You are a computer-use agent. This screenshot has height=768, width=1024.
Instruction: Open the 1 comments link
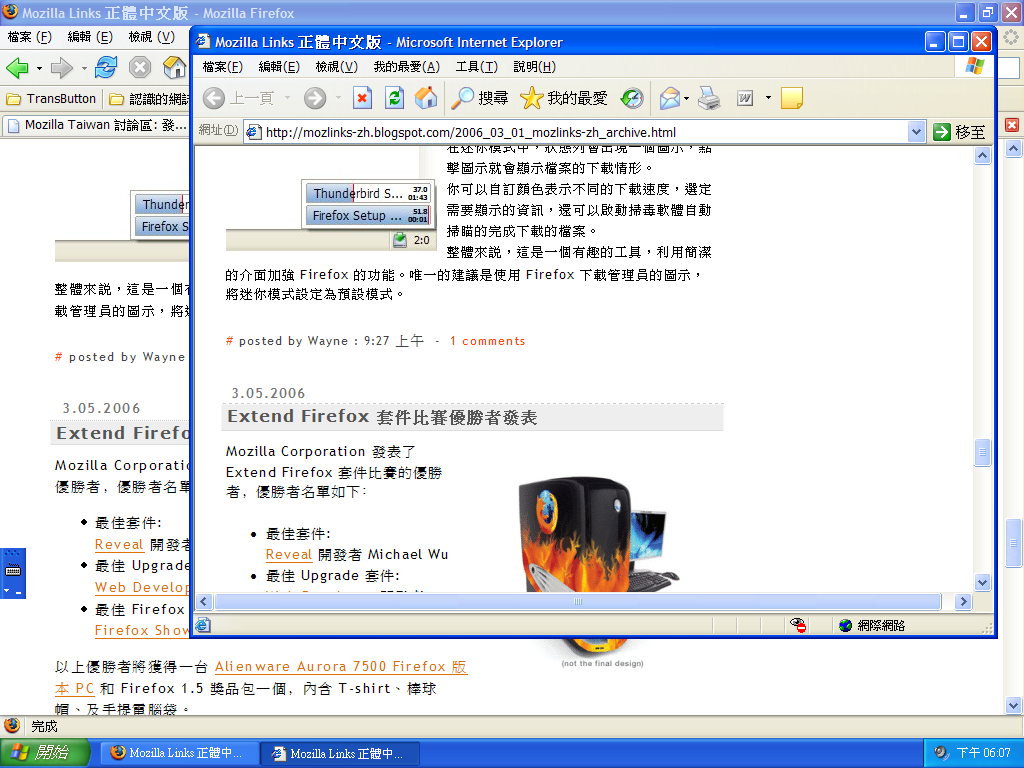click(487, 341)
